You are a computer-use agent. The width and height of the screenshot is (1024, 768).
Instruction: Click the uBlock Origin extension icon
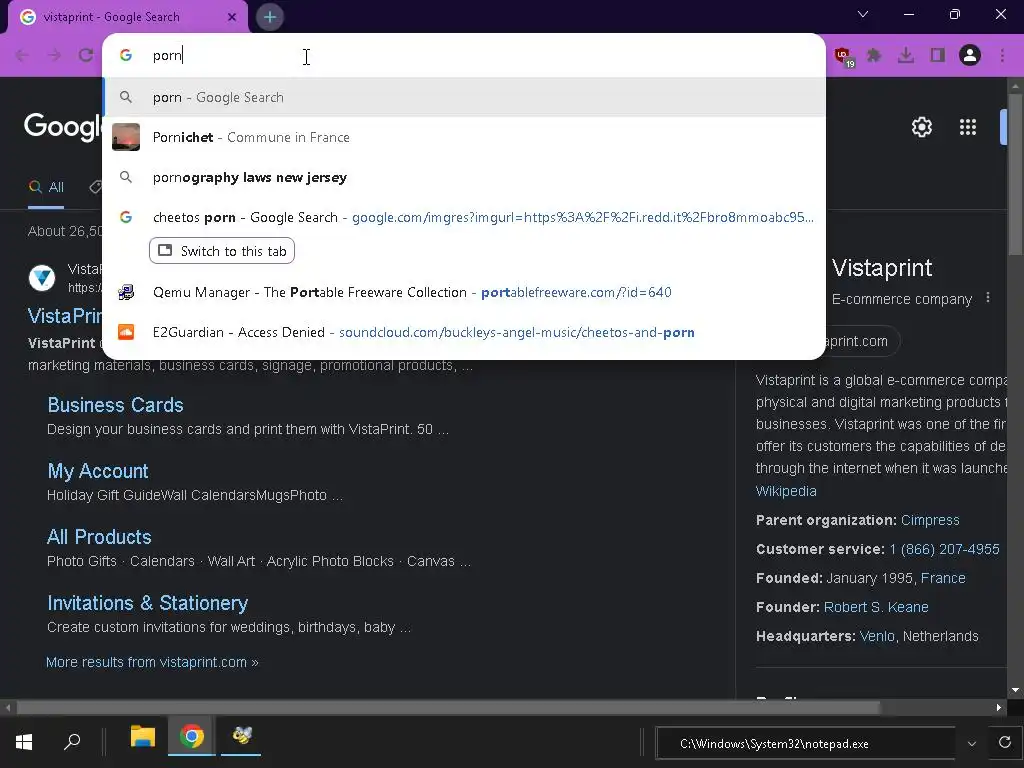click(x=844, y=56)
